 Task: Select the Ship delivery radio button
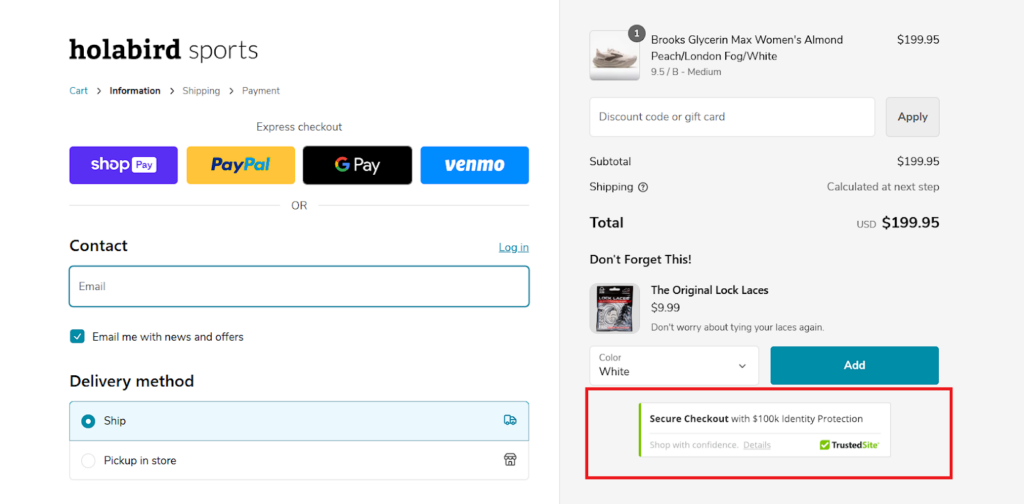tap(88, 421)
